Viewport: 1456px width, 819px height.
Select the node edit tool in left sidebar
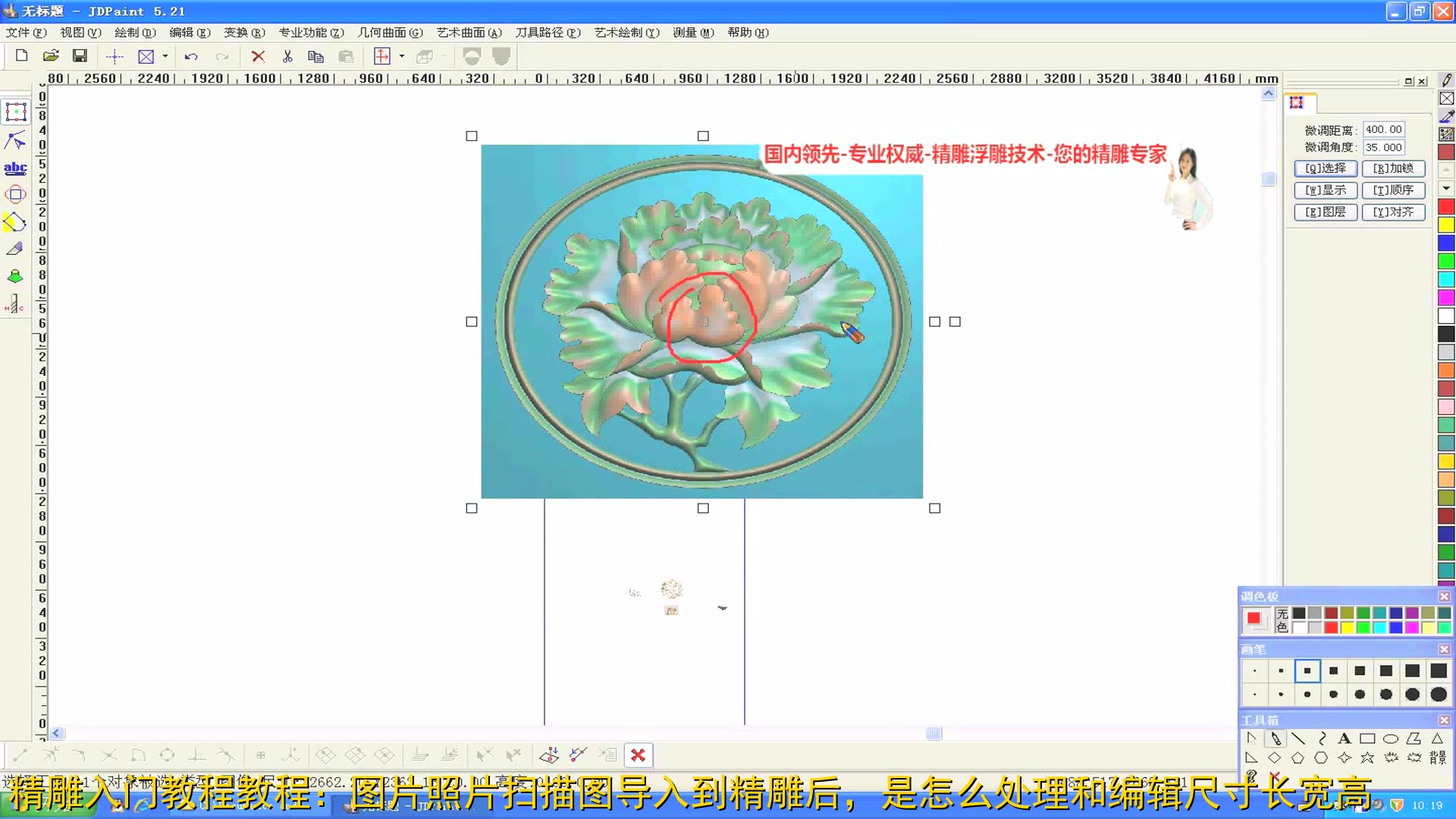click(x=15, y=141)
